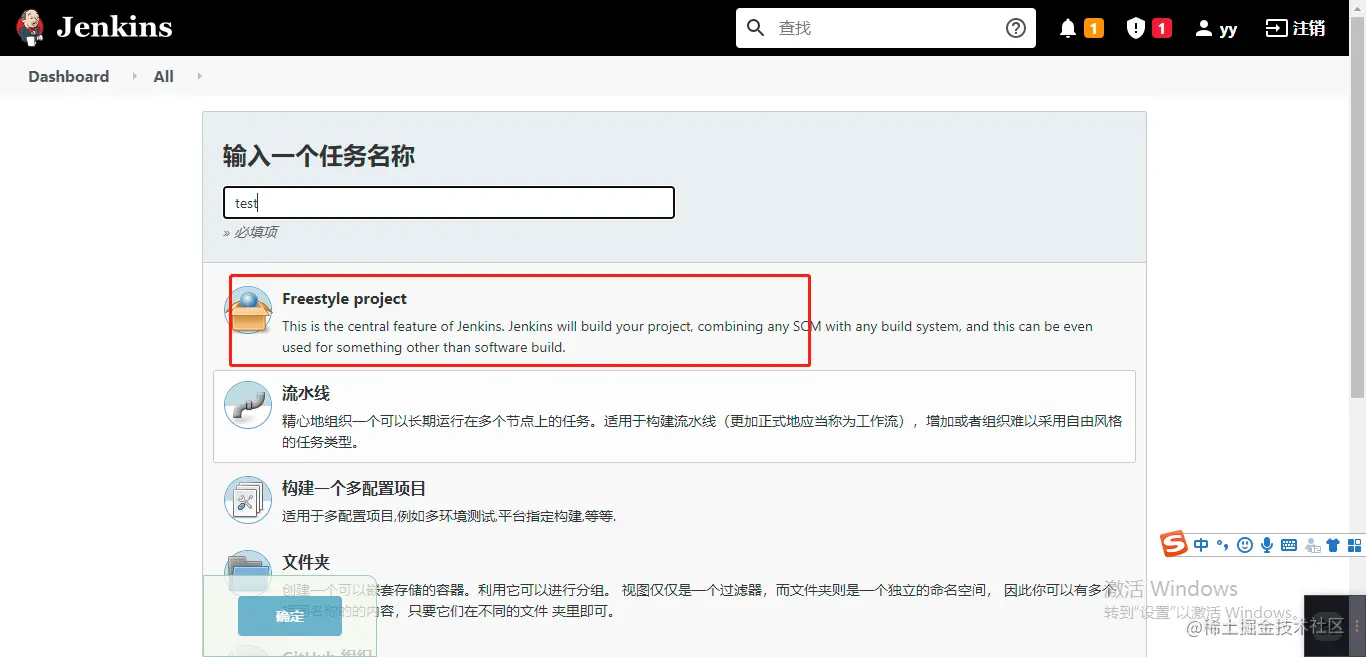Toggle the 中 Chinese input mode
This screenshot has height=657, width=1366.
pos(1201,545)
